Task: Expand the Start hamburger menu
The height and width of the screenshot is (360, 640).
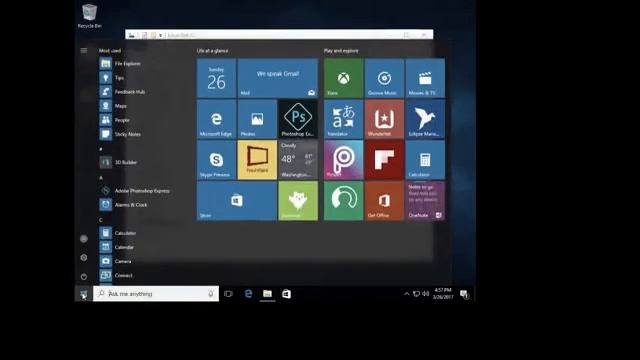Action: point(84,51)
